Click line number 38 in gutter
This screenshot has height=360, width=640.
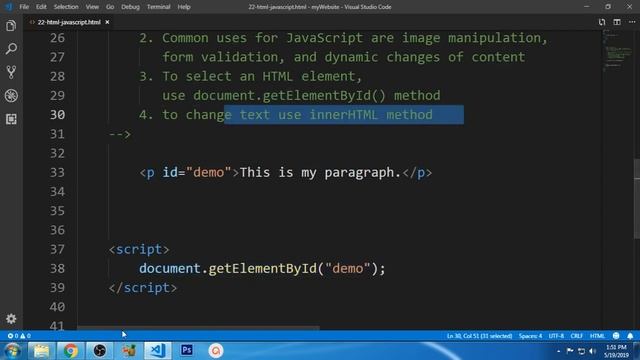pyautogui.click(x=57, y=268)
